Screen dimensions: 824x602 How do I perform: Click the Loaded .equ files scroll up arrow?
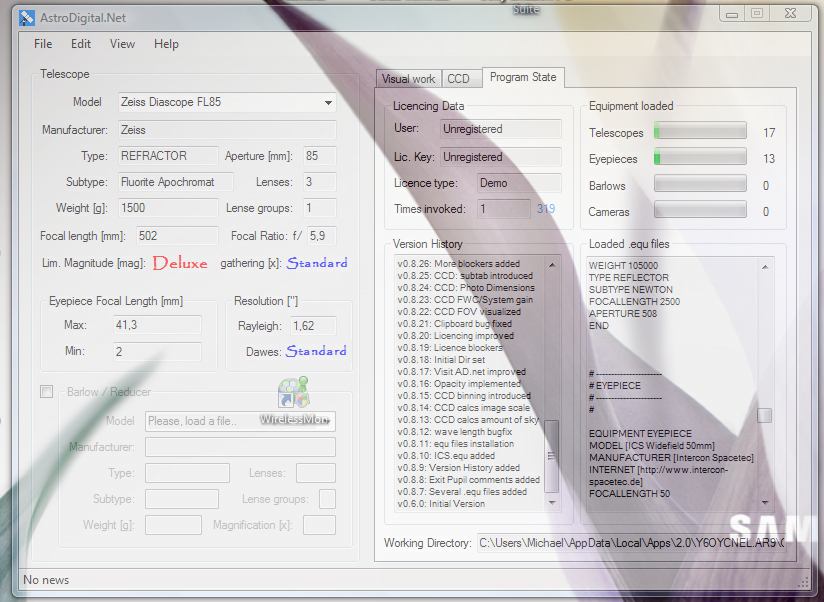(765, 267)
